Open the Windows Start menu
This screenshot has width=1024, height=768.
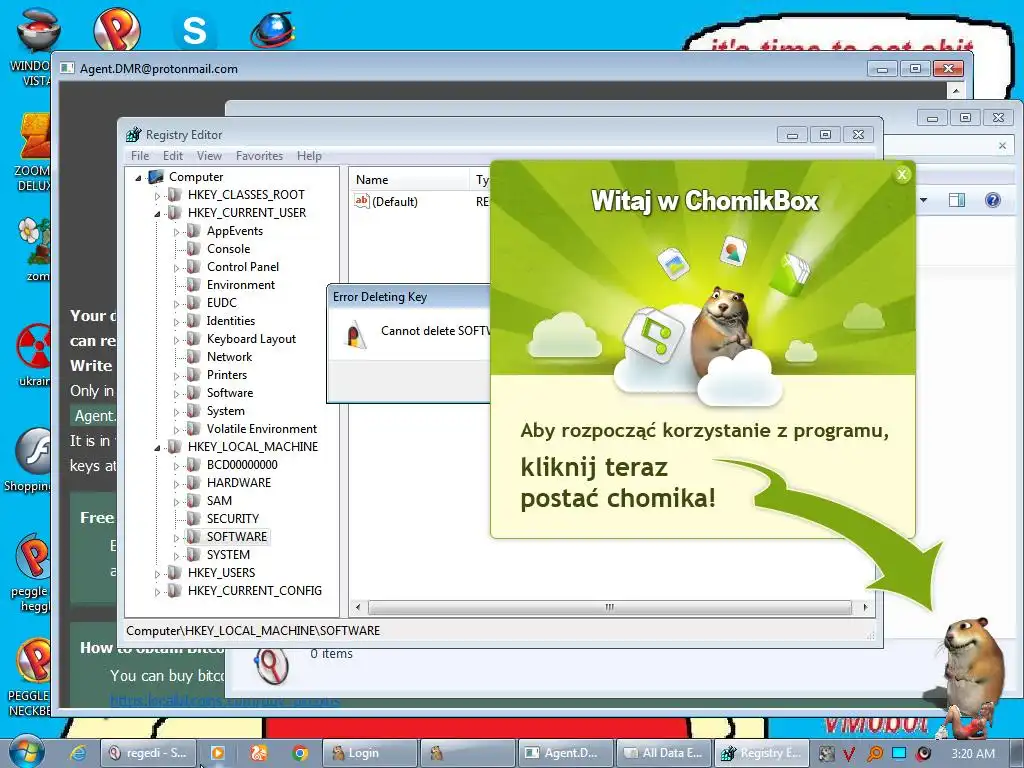[26, 752]
